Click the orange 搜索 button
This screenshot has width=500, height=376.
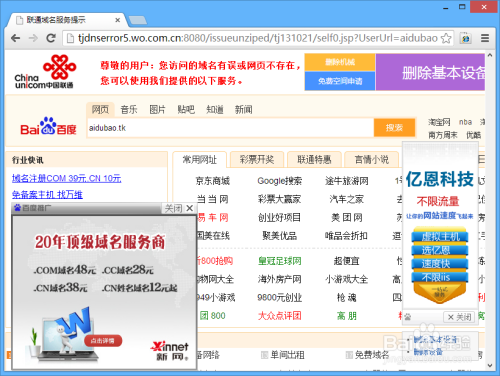pyautogui.click(x=395, y=128)
